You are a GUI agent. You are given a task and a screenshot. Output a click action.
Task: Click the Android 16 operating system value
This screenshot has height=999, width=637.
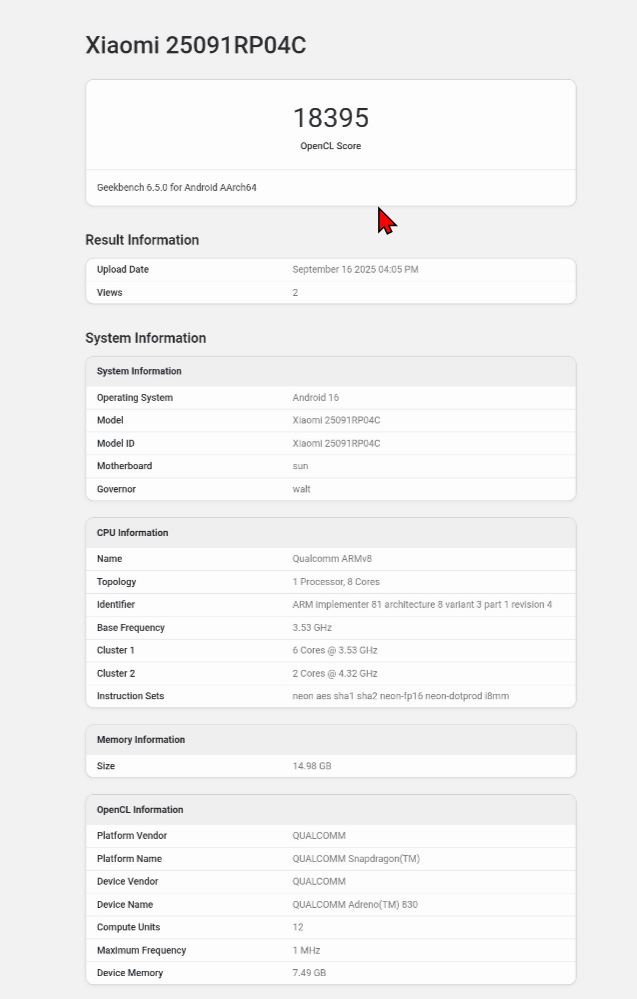pyautogui.click(x=315, y=398)
